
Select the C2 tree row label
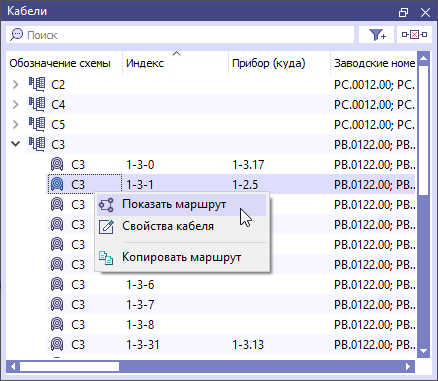[x=58, y=85]
